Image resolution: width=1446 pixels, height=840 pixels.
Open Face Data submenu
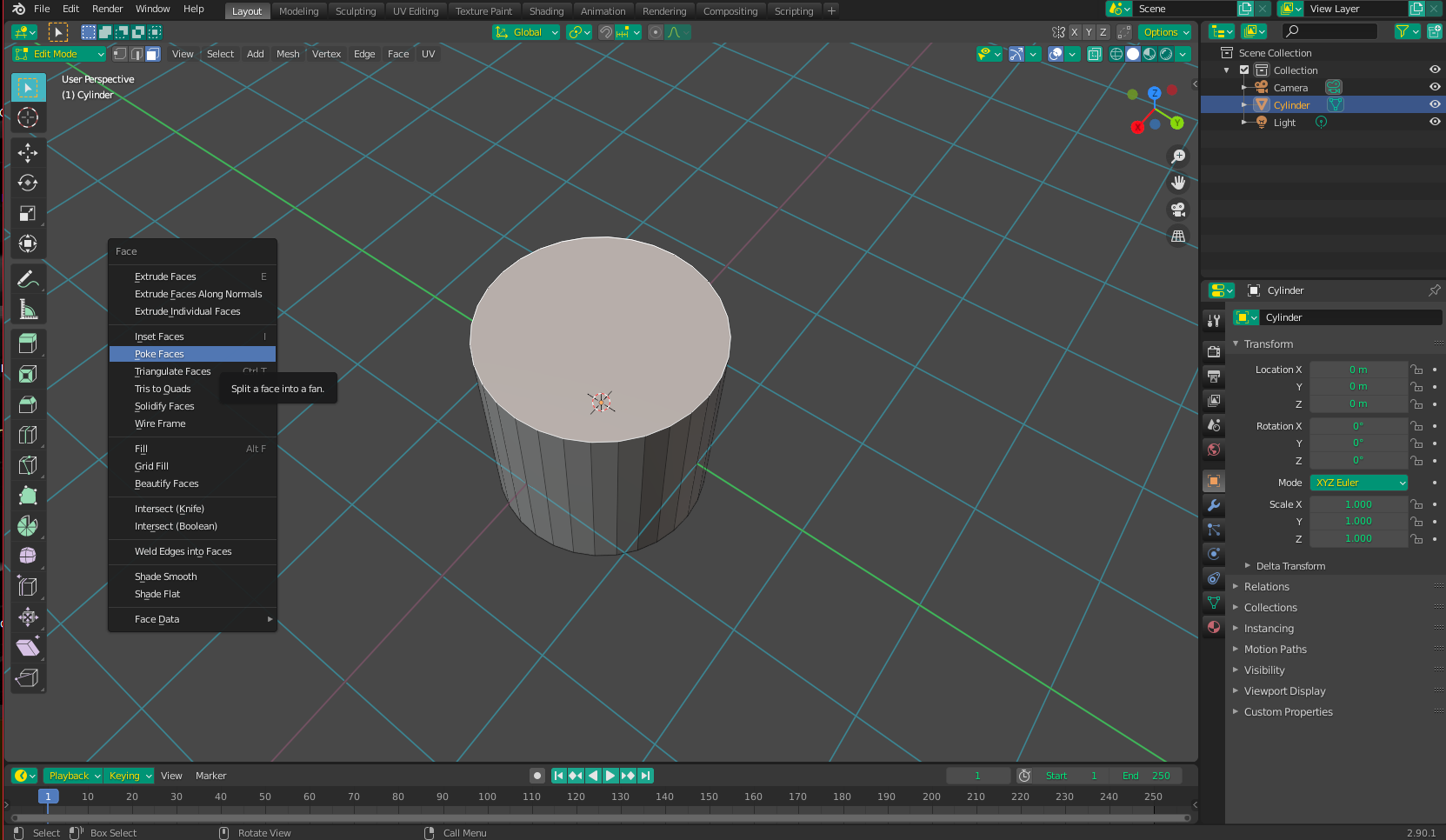192,619
